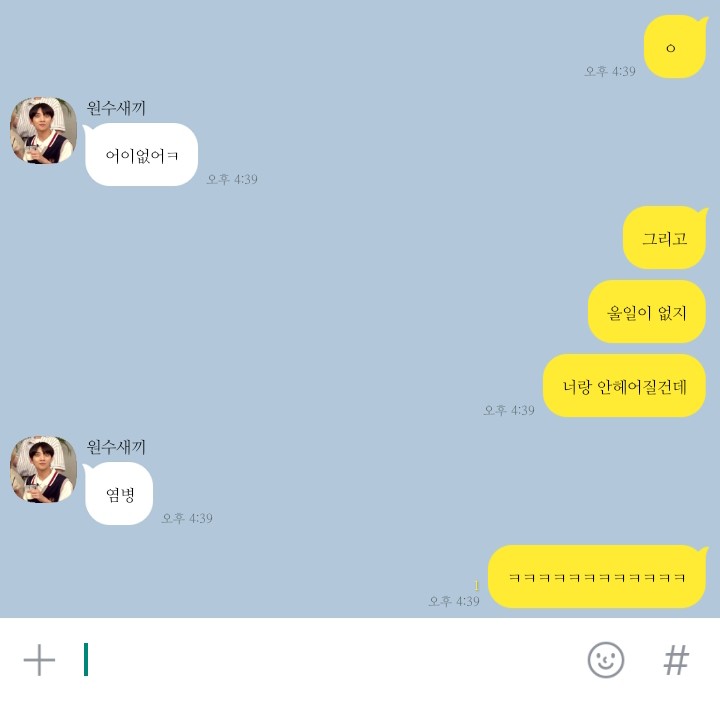Click timestamp beside 어이없어ㅋ bubble
The width and height of the screenshot is (720, 702).
232,179
